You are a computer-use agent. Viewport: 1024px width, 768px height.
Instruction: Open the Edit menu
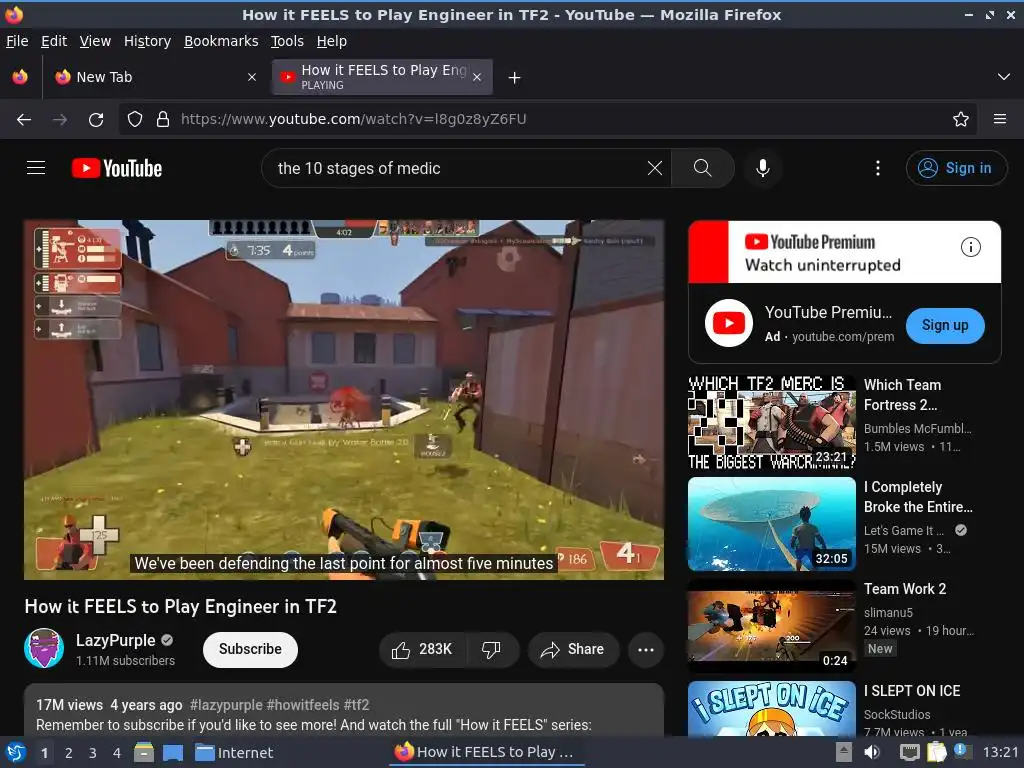54,41
